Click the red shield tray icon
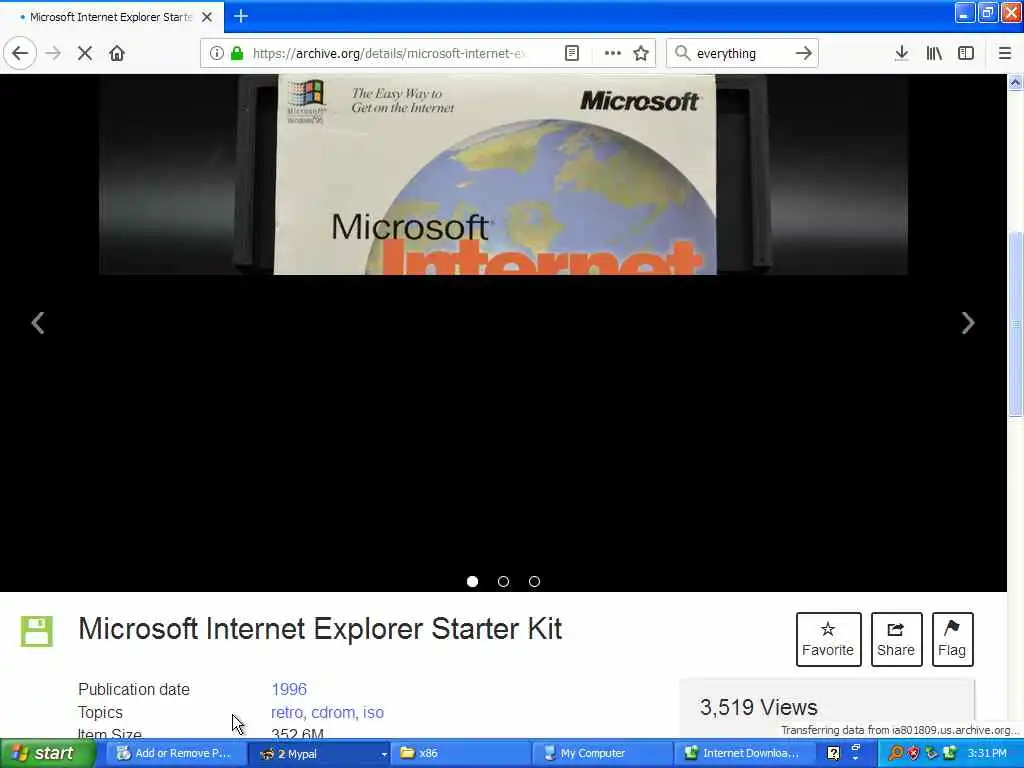 [913, 754]
